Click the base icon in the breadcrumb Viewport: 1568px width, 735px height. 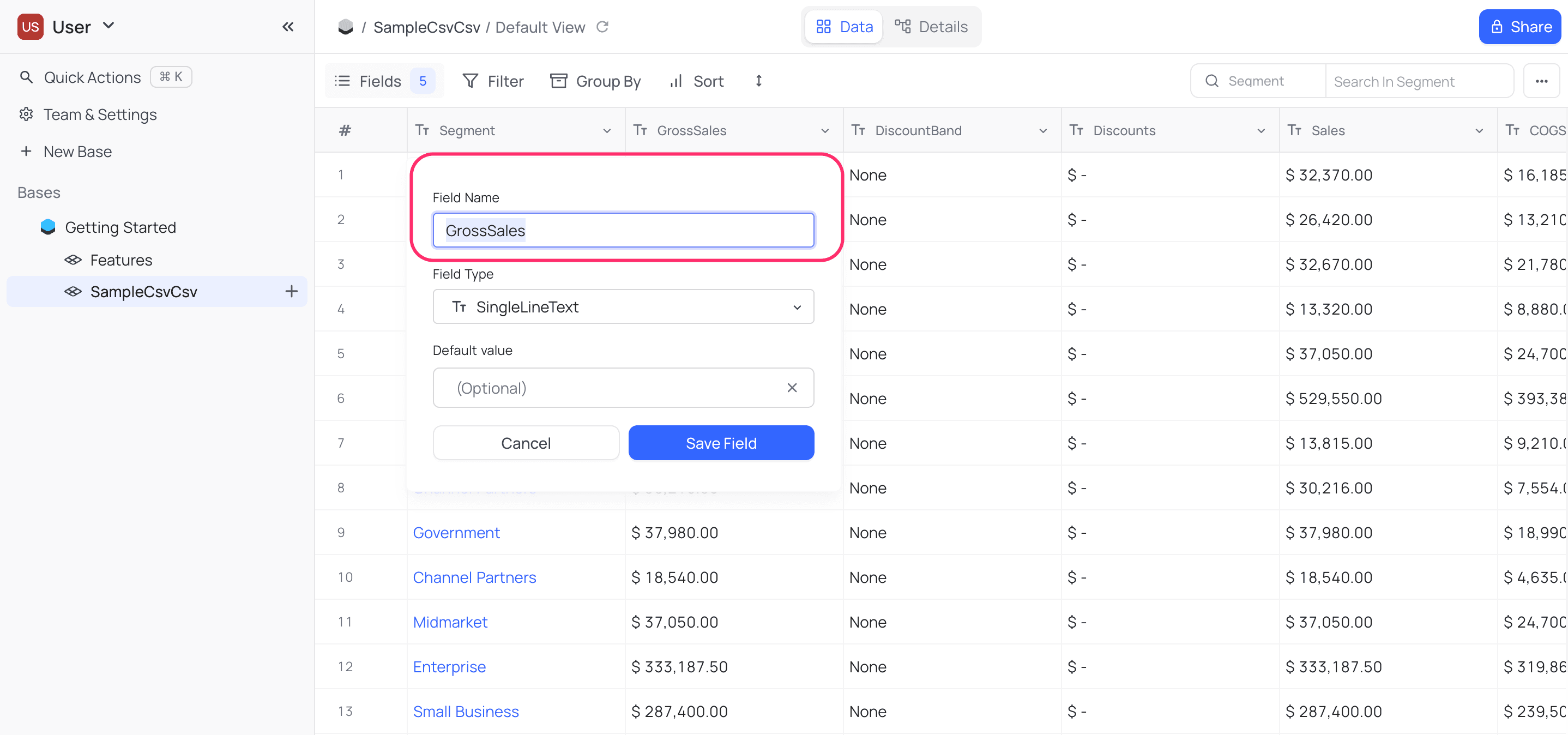click(345, 27)
